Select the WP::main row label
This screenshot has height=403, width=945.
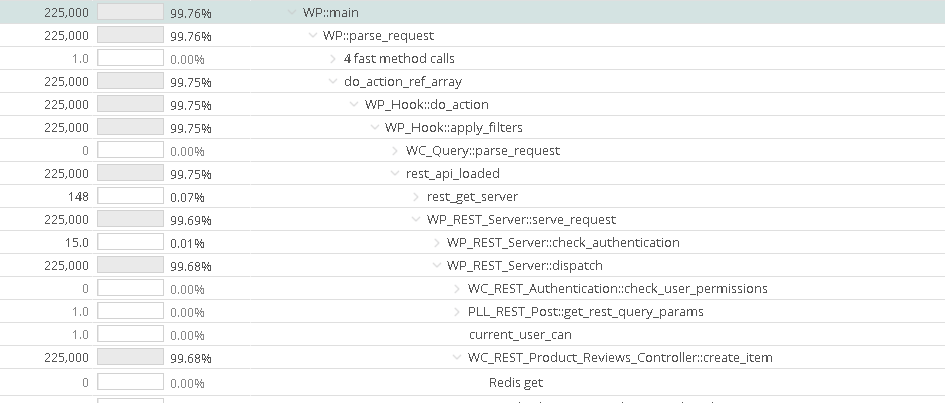point(331,12)
